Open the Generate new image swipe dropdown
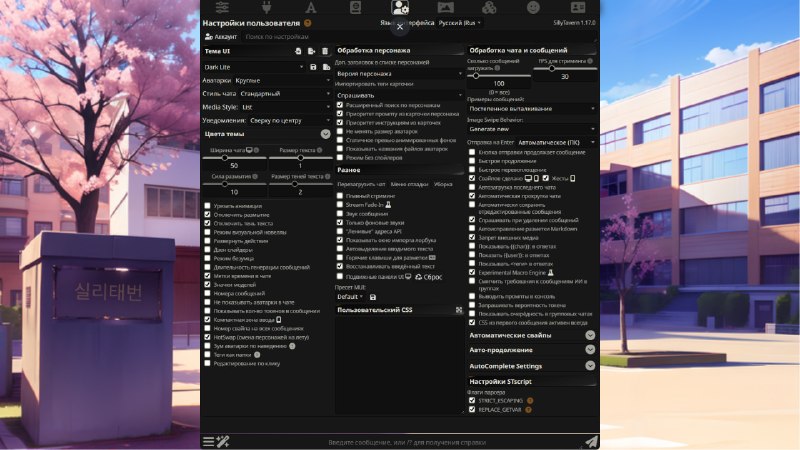 click(x=532, y=129)
